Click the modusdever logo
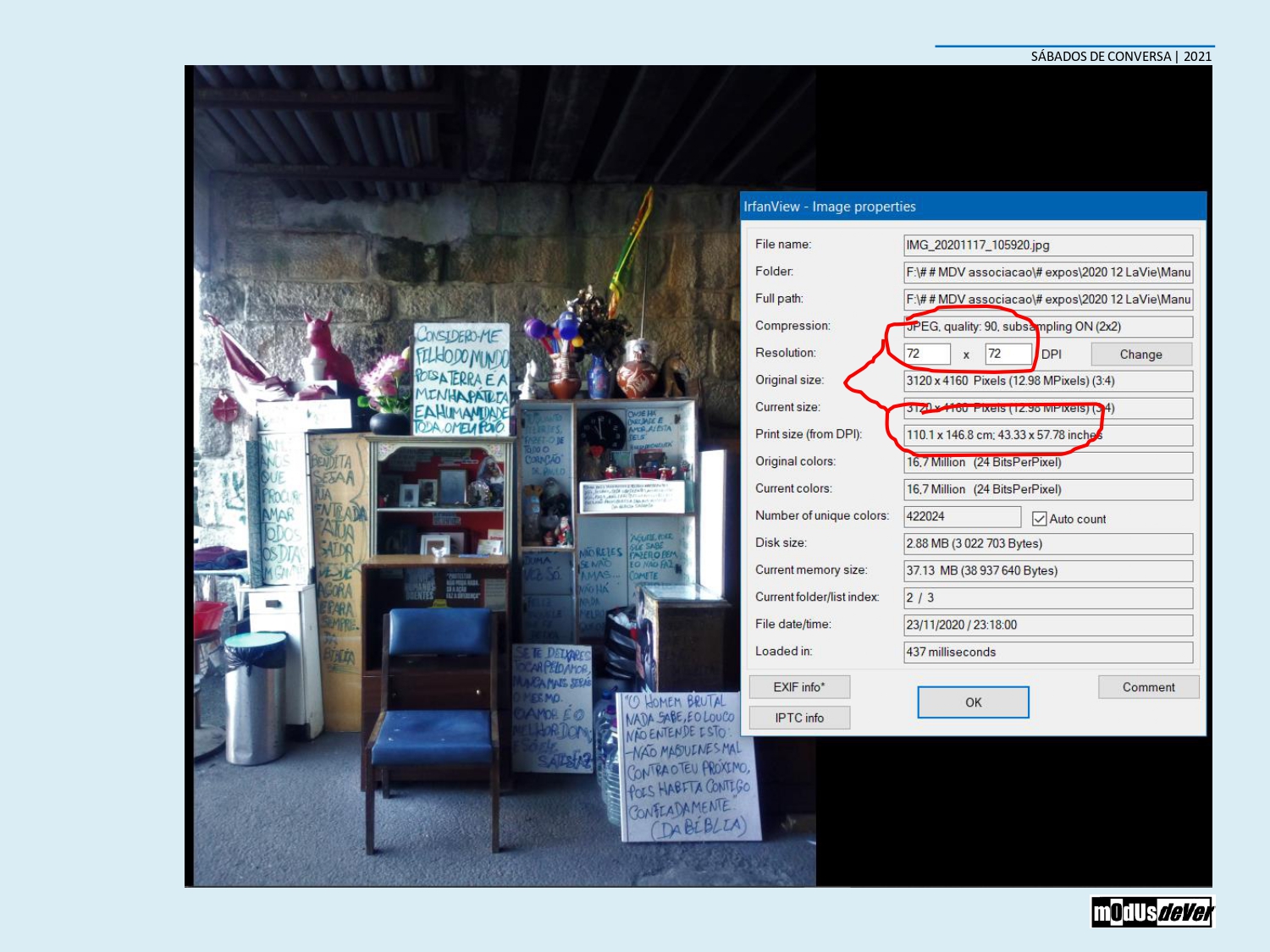This screenshot has width=1270, height=952. pos(1152,912)
